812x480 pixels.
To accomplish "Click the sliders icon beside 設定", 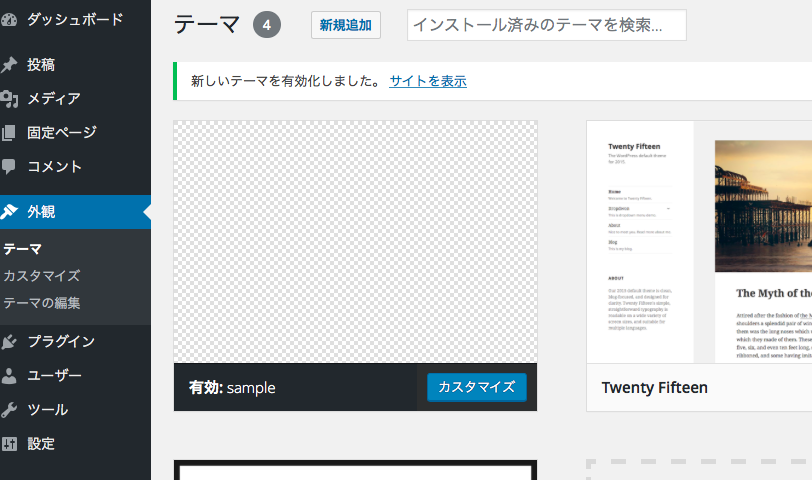I will click(x=9, y=444).
